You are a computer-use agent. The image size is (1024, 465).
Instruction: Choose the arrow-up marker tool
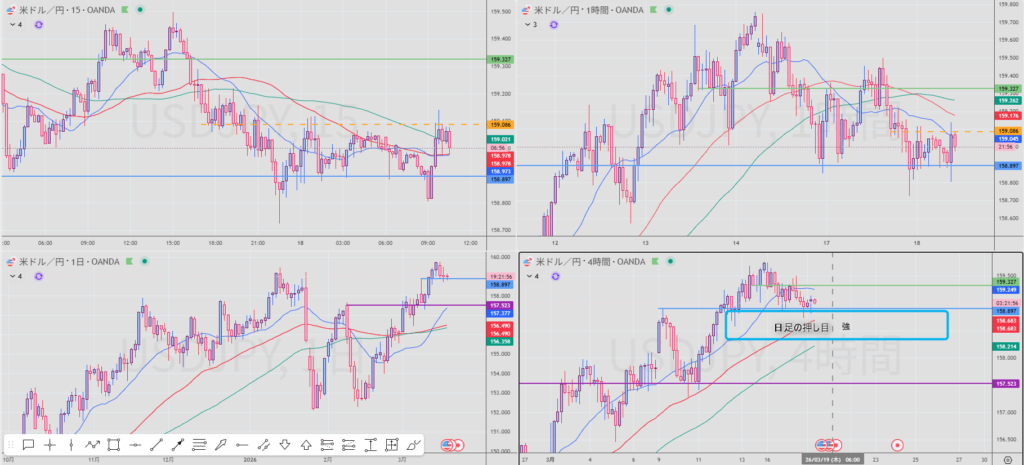tap(306, 444)
